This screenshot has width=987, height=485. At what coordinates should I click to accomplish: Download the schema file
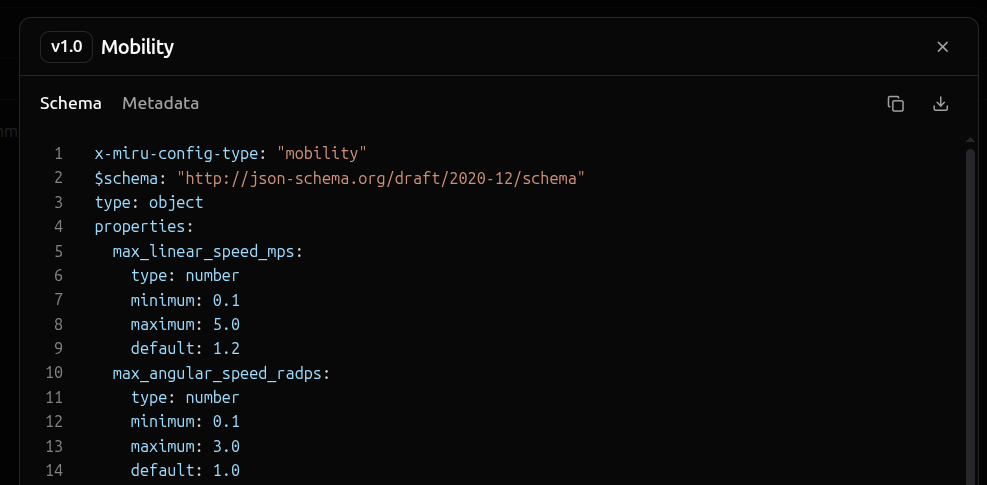(x=940, y=104)
